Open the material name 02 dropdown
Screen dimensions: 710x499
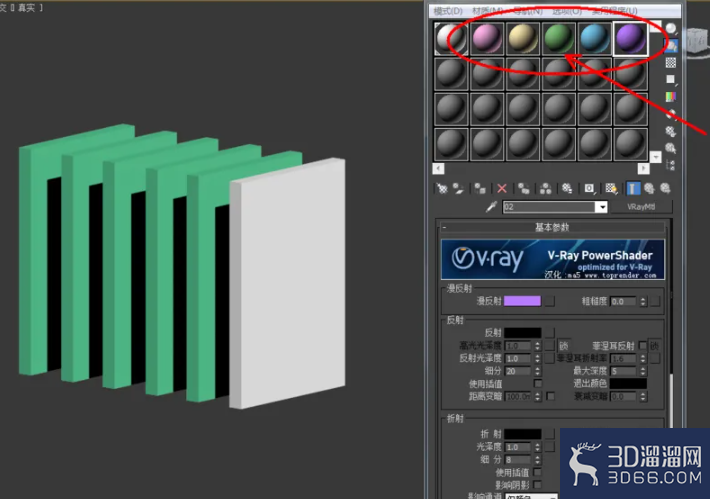pos(602,207)
